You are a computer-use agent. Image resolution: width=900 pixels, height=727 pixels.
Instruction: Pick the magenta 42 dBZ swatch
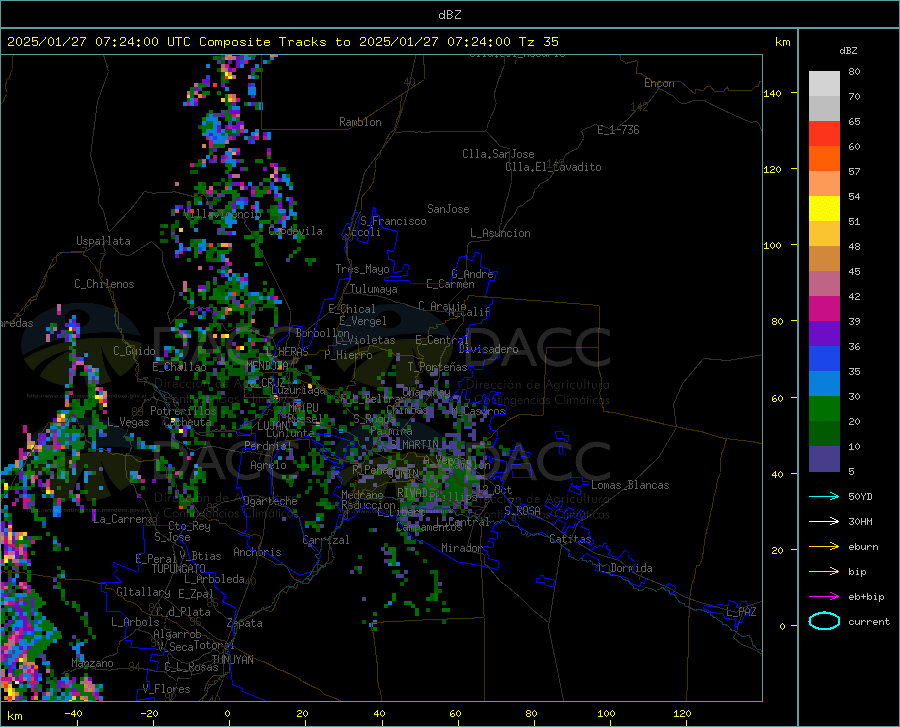[824, 309]
